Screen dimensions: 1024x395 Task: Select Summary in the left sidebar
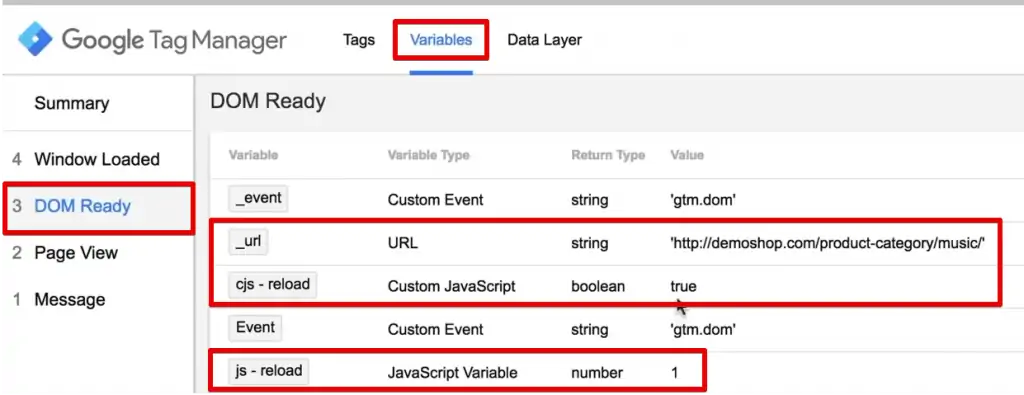(x=72, y=103)
